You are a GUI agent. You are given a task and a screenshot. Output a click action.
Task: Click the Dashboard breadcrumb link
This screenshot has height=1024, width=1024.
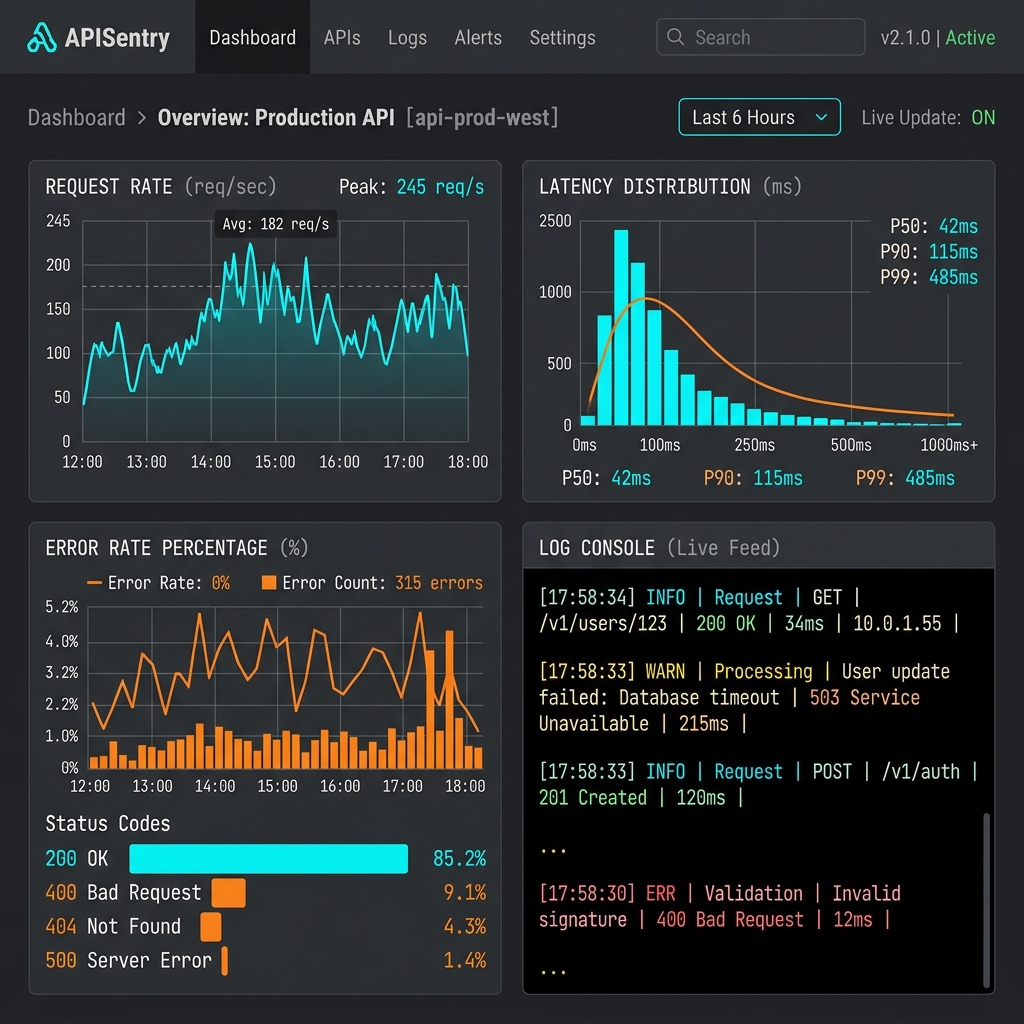(76, 118)
